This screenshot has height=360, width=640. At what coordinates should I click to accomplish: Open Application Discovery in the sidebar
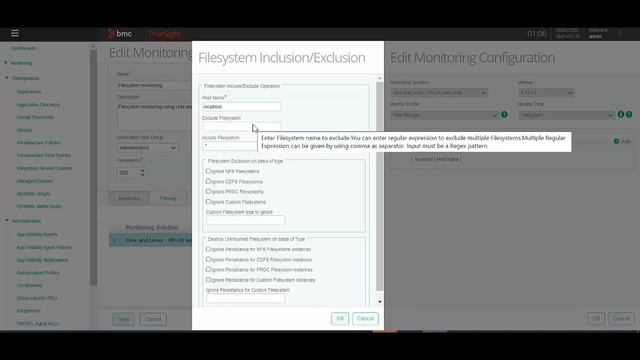(38, 105)
